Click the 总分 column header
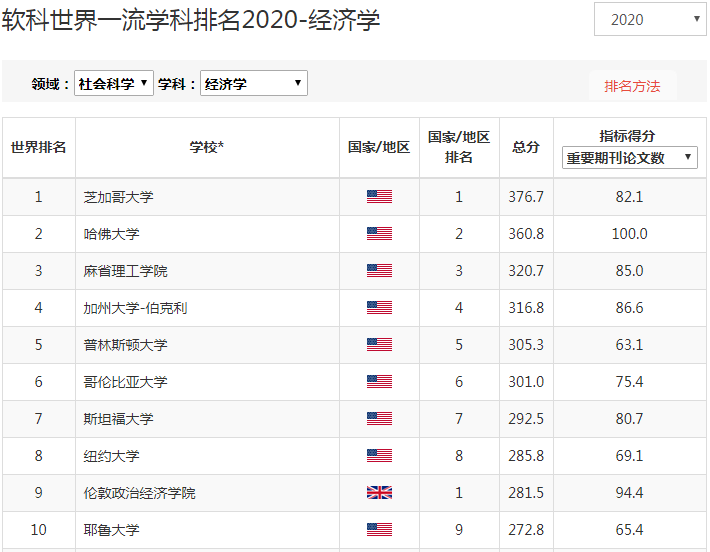The image size is (710, 552). (526, 147)
